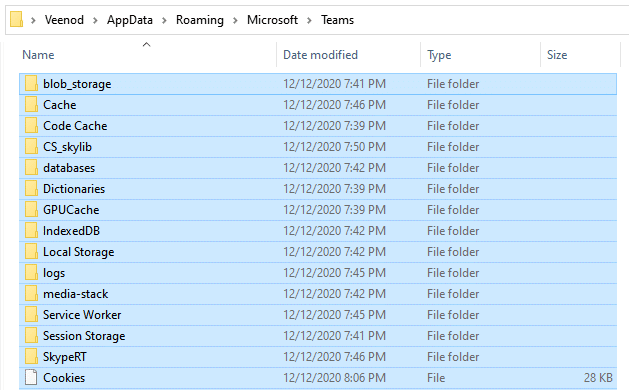Viewport: 629px width, 390px height.
Task: Select the Local Storage folder row
Action: click(x=318, y=252)
